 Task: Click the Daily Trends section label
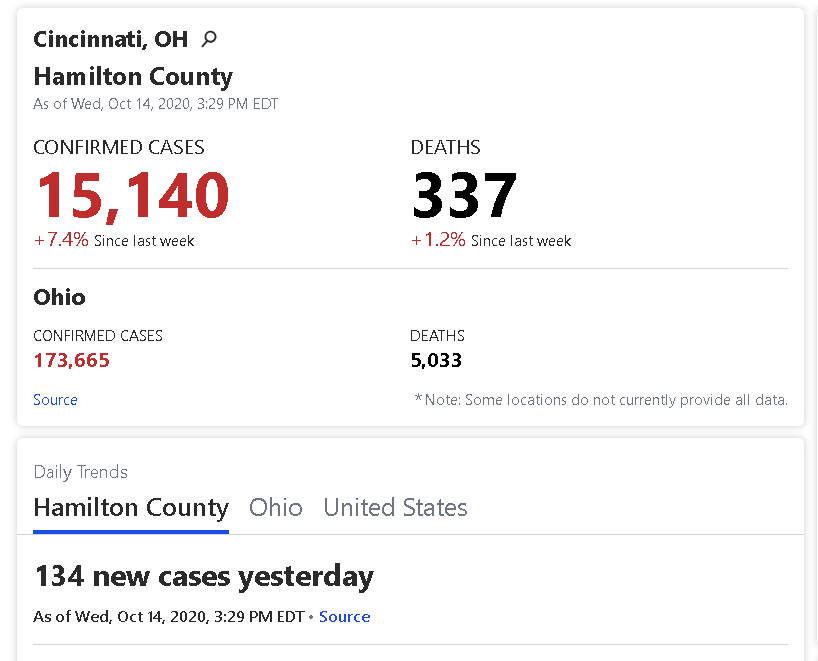pyautogui.click(x=80, y=472)
